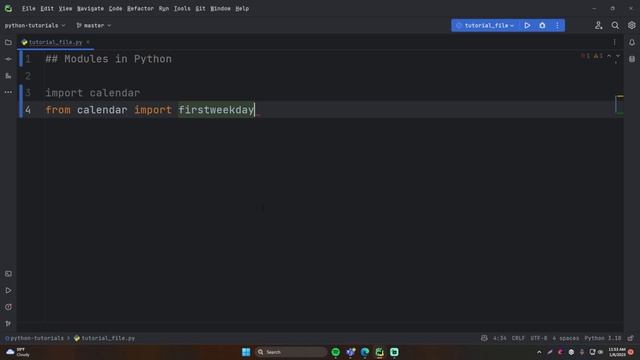Open the Navigate menu
Image resolution: width=640 pixels, height=360 pixels.
click(90, 8)
